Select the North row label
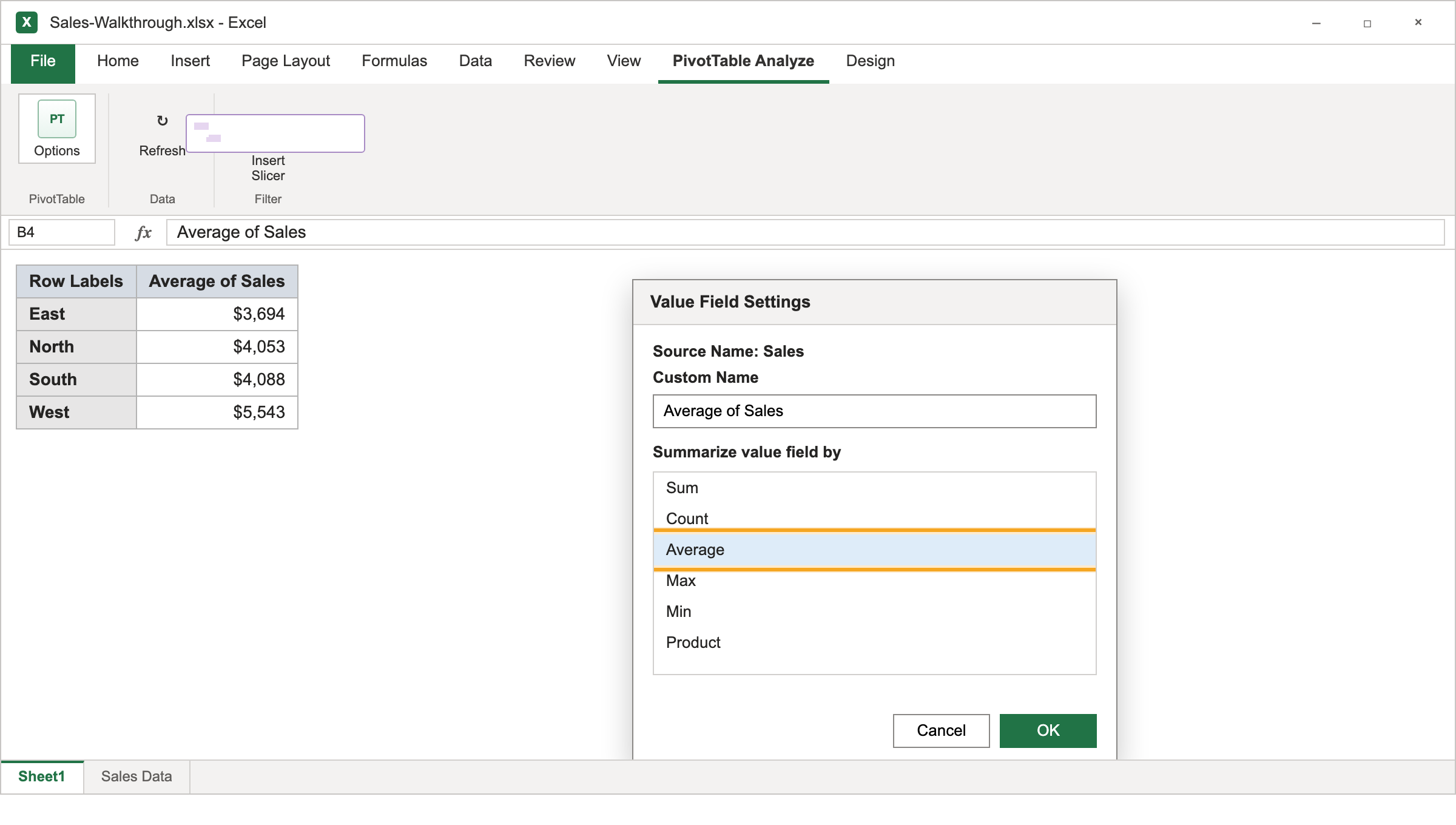This screenshot has height=825, width=1456. (76, 347)
